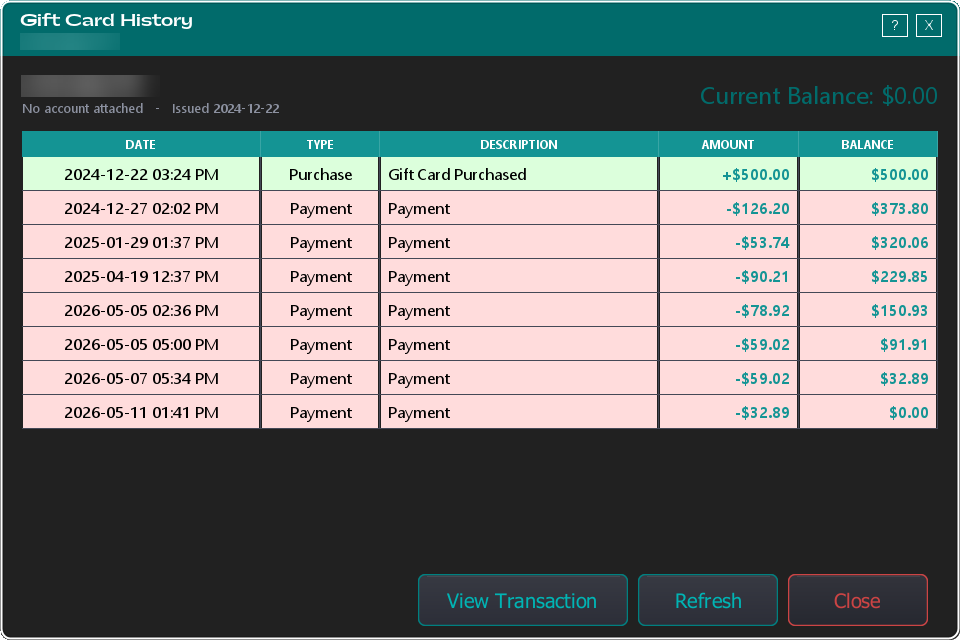This screenshot has width=960, height=640.
Task: Click the $32.89 balance cell
Action: (x=868, y=378)
